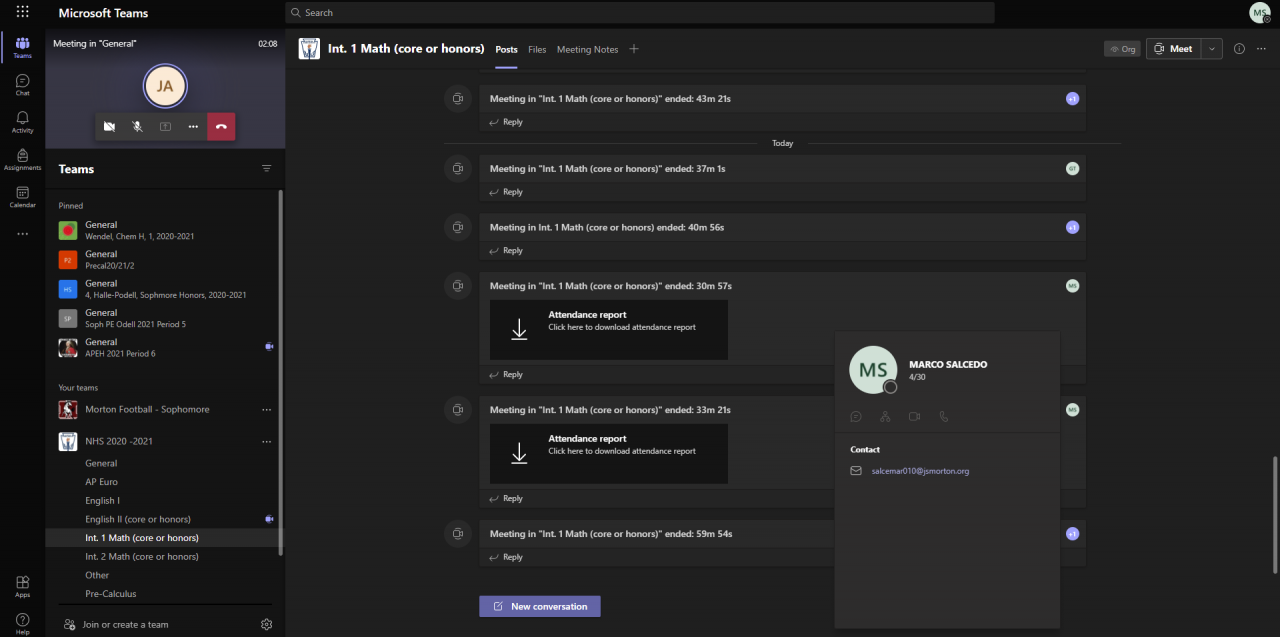Click the Search box at the top
This screenshot has width=1280, height=637.
640,13
